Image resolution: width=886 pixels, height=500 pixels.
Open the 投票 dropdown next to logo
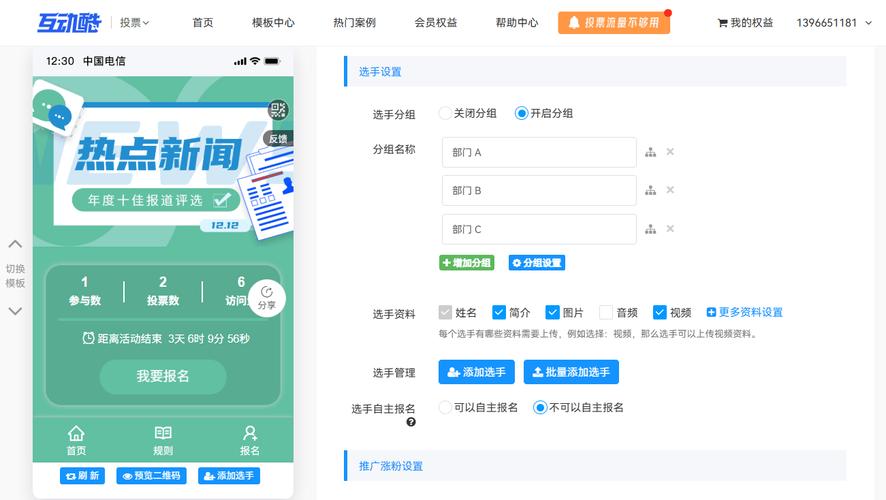click(x=134, y=22)
